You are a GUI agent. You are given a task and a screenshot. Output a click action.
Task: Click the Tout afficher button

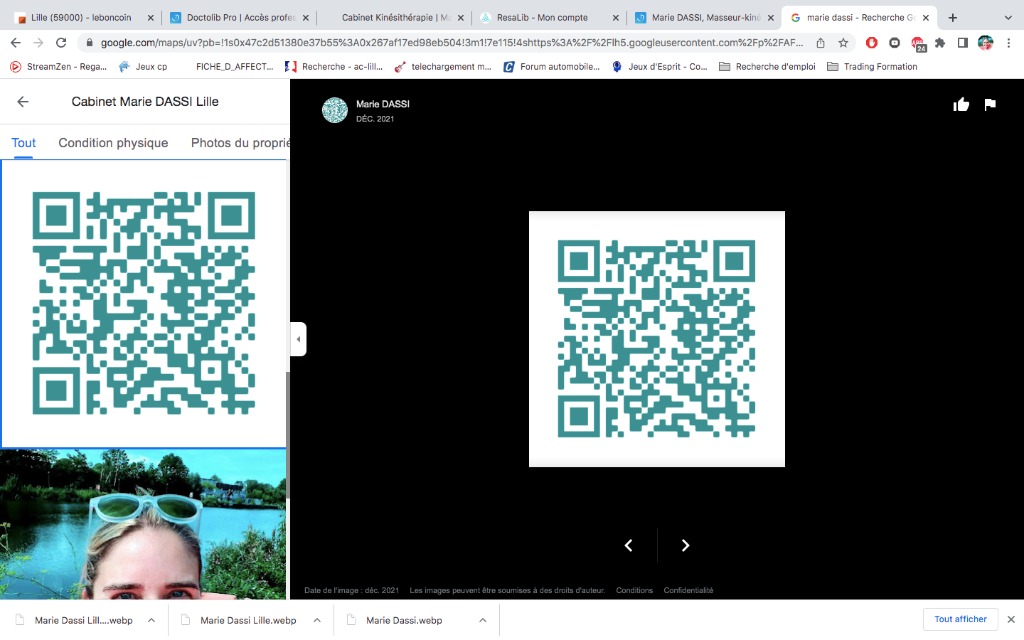coord(960,620)
